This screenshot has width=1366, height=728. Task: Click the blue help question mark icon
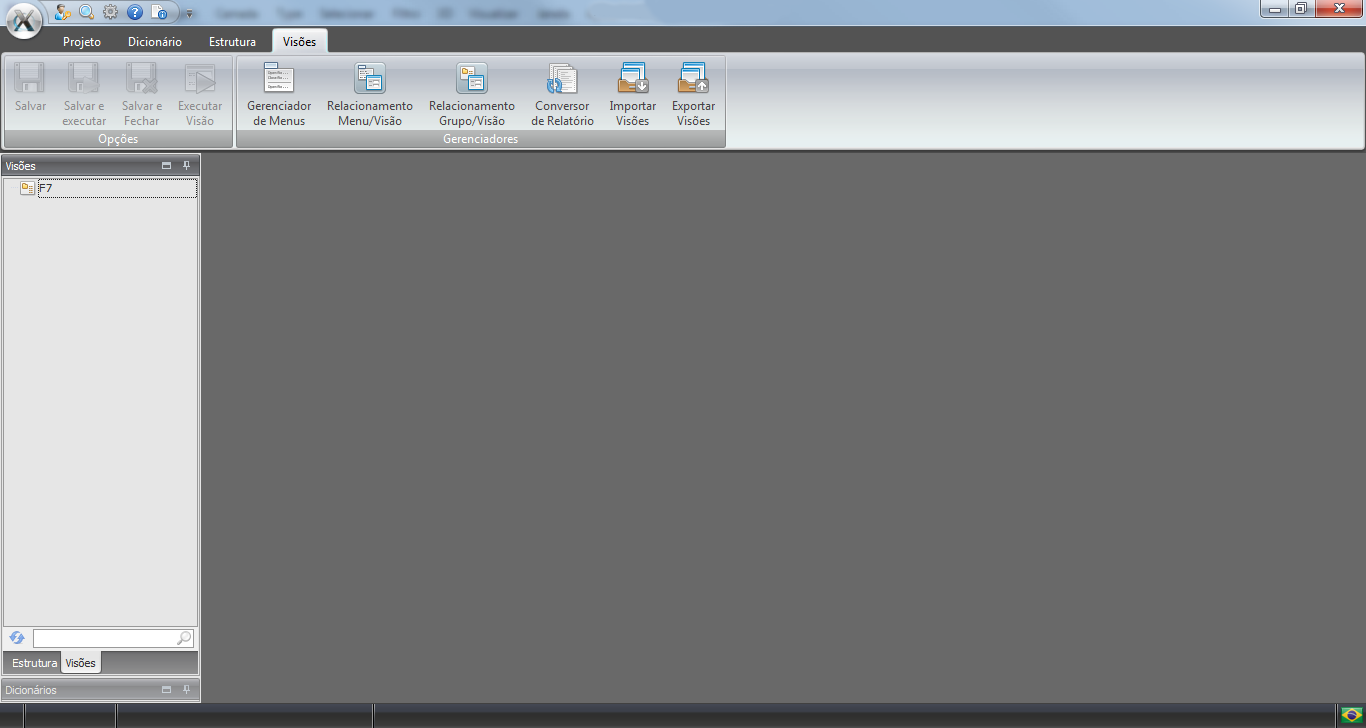tap(135, 12)
